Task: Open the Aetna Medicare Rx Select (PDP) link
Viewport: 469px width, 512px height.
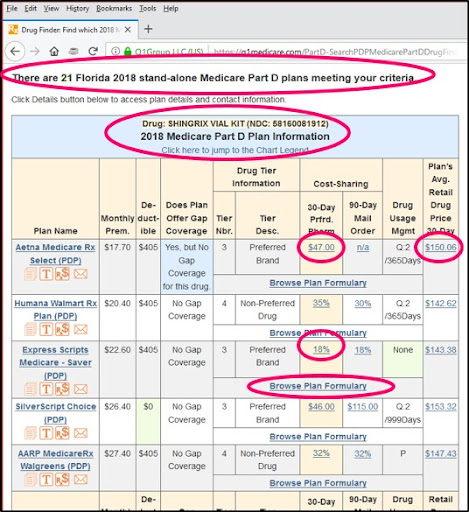Action: click(55, 254)
